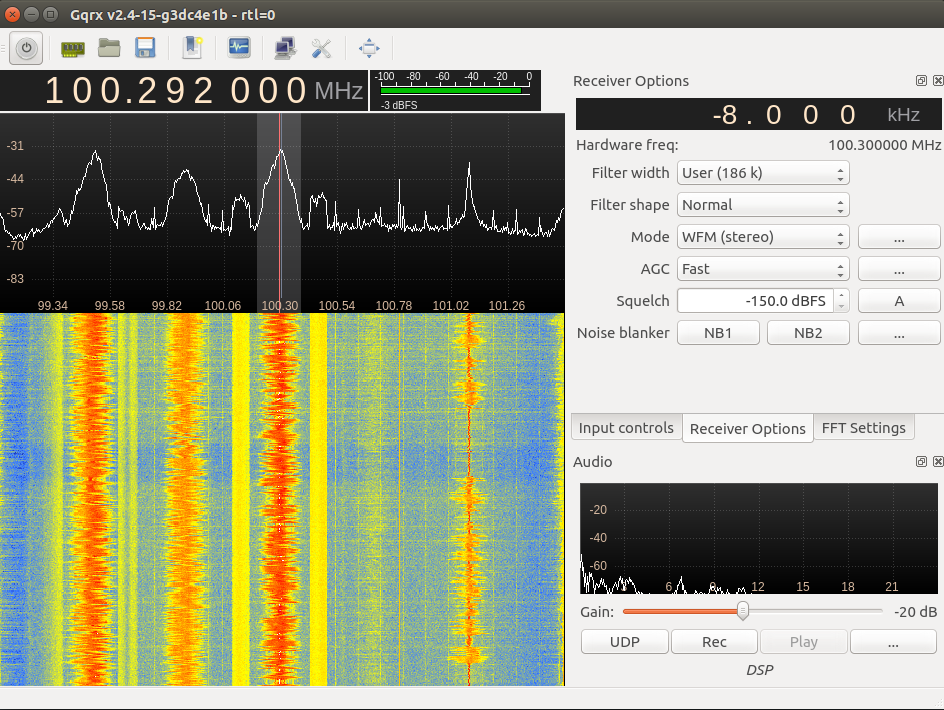Toggle the NB1 noise blanker
This screenshot has height=710, width=944.
(x=718, y=332)
